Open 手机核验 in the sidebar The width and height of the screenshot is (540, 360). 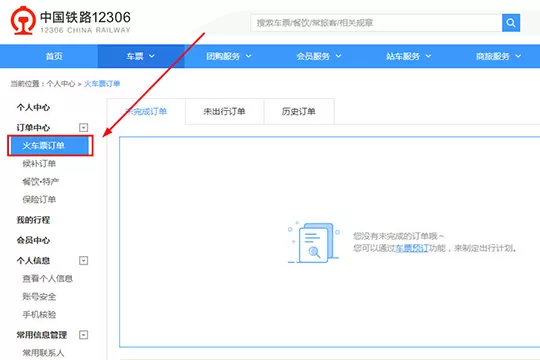coord(39,314)
